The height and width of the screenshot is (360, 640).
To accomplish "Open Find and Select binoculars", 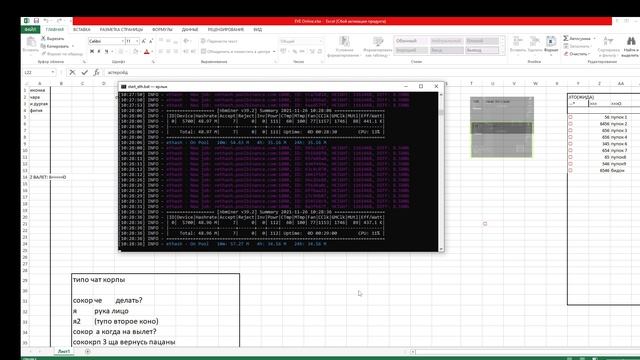I will pos(631,46).
